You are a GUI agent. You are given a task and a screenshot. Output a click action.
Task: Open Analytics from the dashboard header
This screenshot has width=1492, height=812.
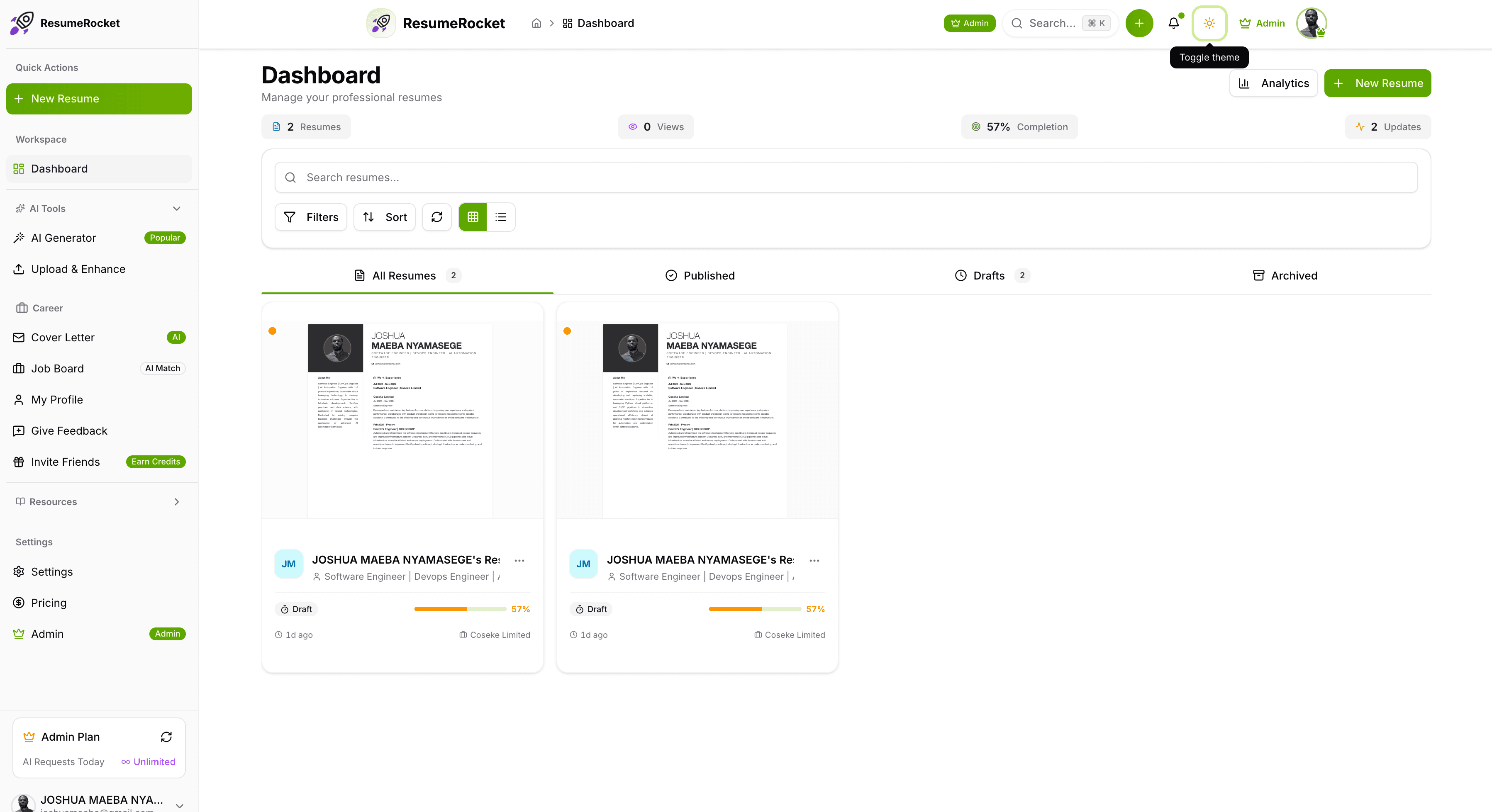(1273, 83)
